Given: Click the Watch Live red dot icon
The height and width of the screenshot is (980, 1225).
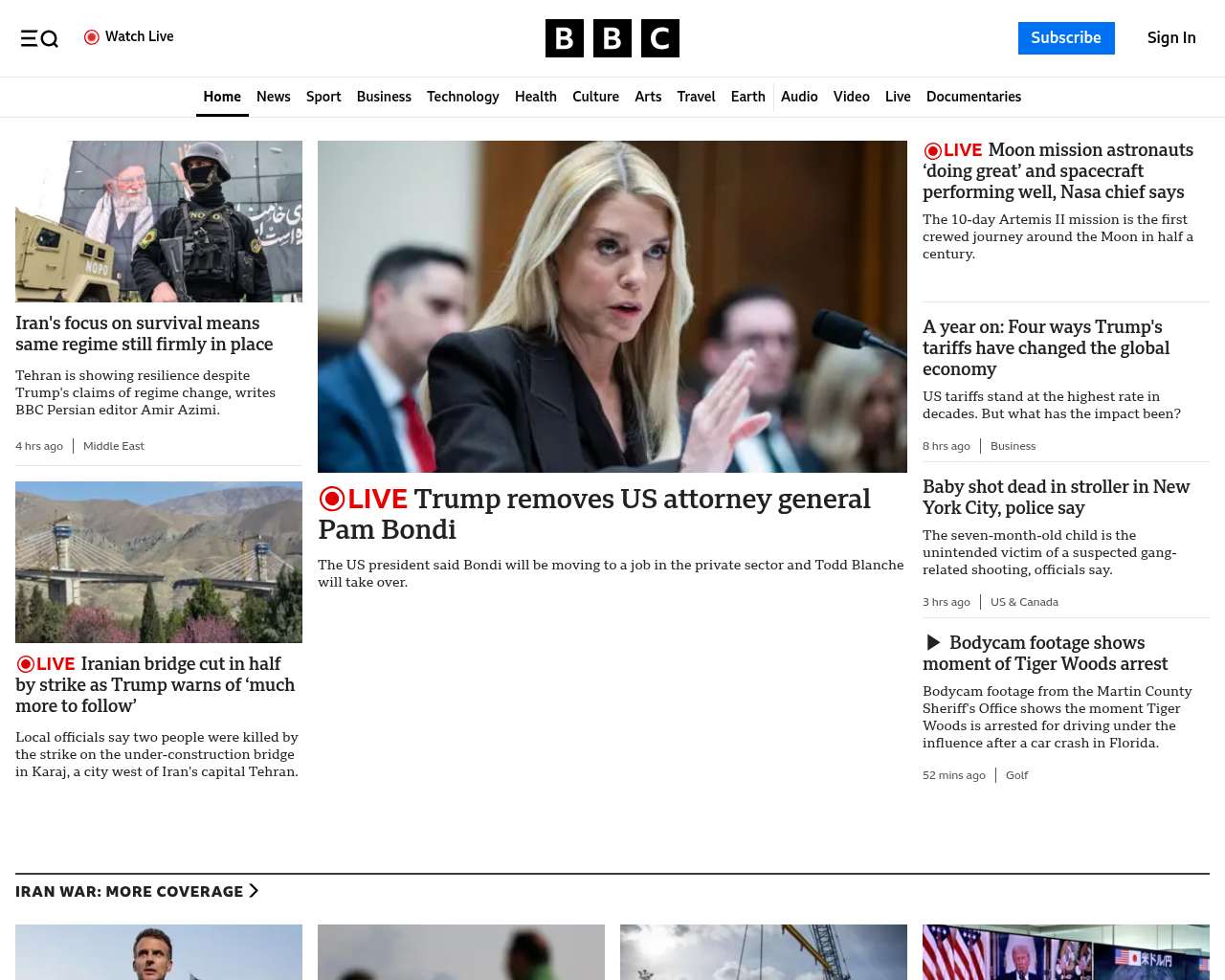Looking at the screenshot, I should [92, 37].
